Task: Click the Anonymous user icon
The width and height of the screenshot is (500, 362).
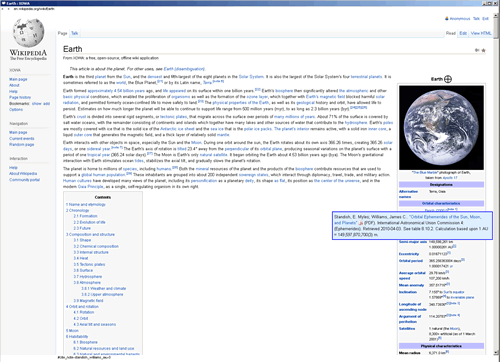Action: pyautogui.click(x=447, y=19)
